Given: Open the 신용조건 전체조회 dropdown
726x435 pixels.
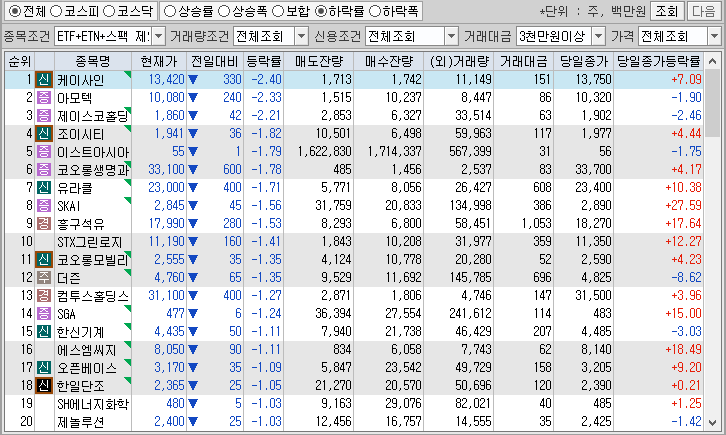Looking at the screenshot, I should click(x=451, y=36).
